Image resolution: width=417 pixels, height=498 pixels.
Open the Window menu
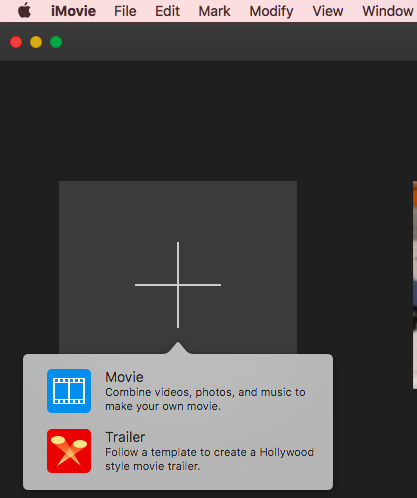pos(388,11)
